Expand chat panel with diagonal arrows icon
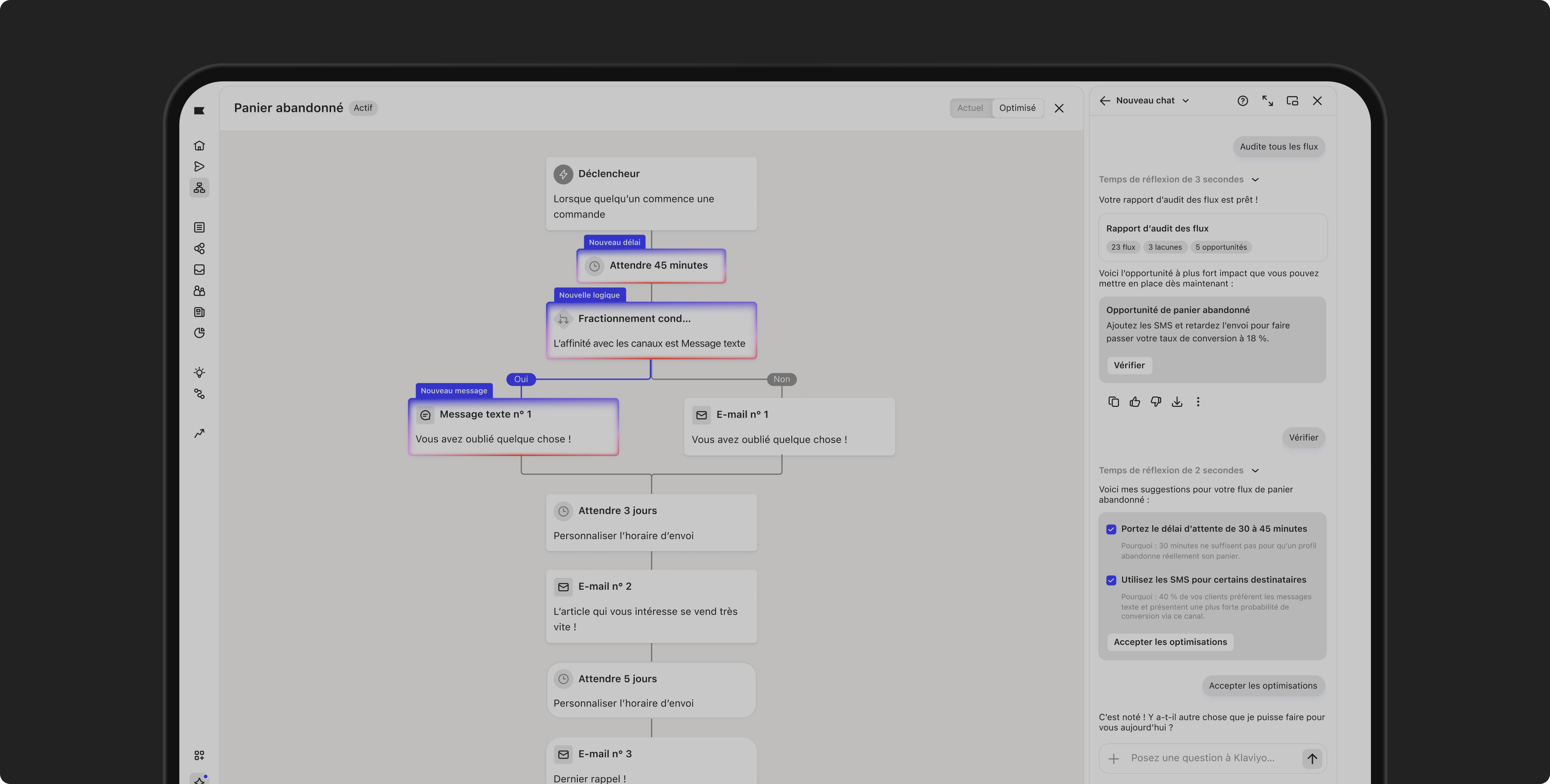Screen dimensions: 1550x784 1267,101
